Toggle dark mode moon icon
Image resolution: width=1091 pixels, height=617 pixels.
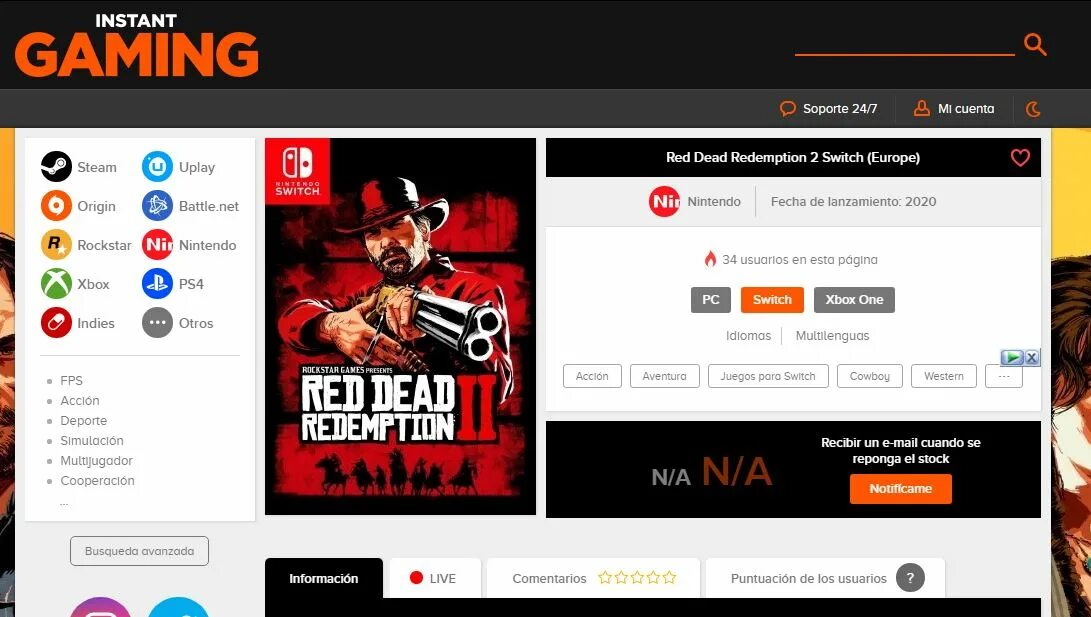(x=1033, y=109)
